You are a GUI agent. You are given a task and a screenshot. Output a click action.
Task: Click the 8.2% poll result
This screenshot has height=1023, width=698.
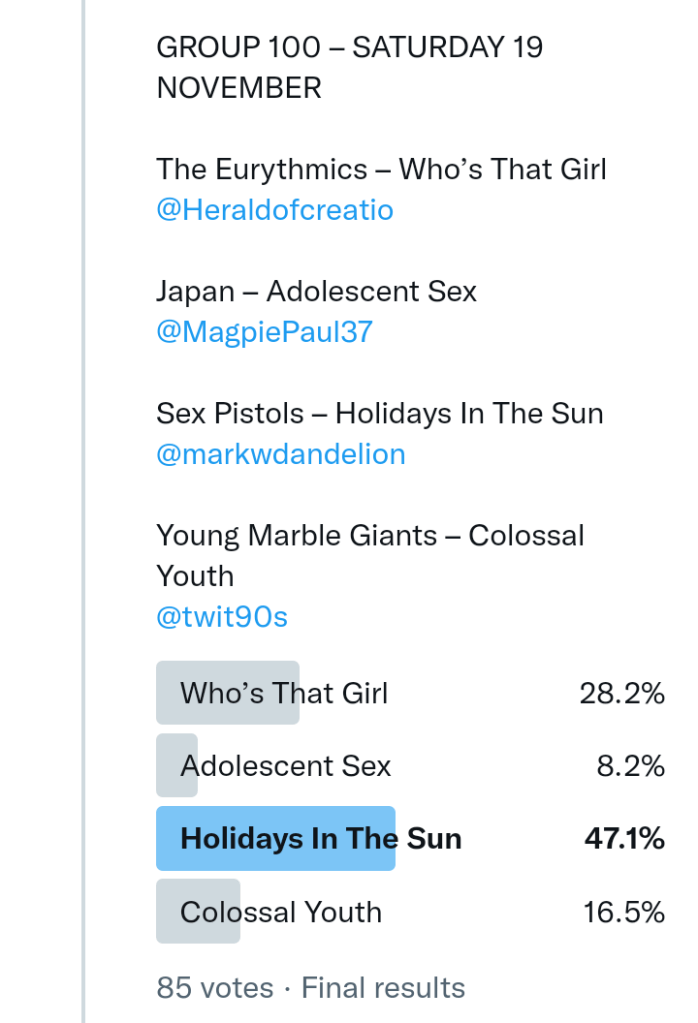[x=631, y=766]
